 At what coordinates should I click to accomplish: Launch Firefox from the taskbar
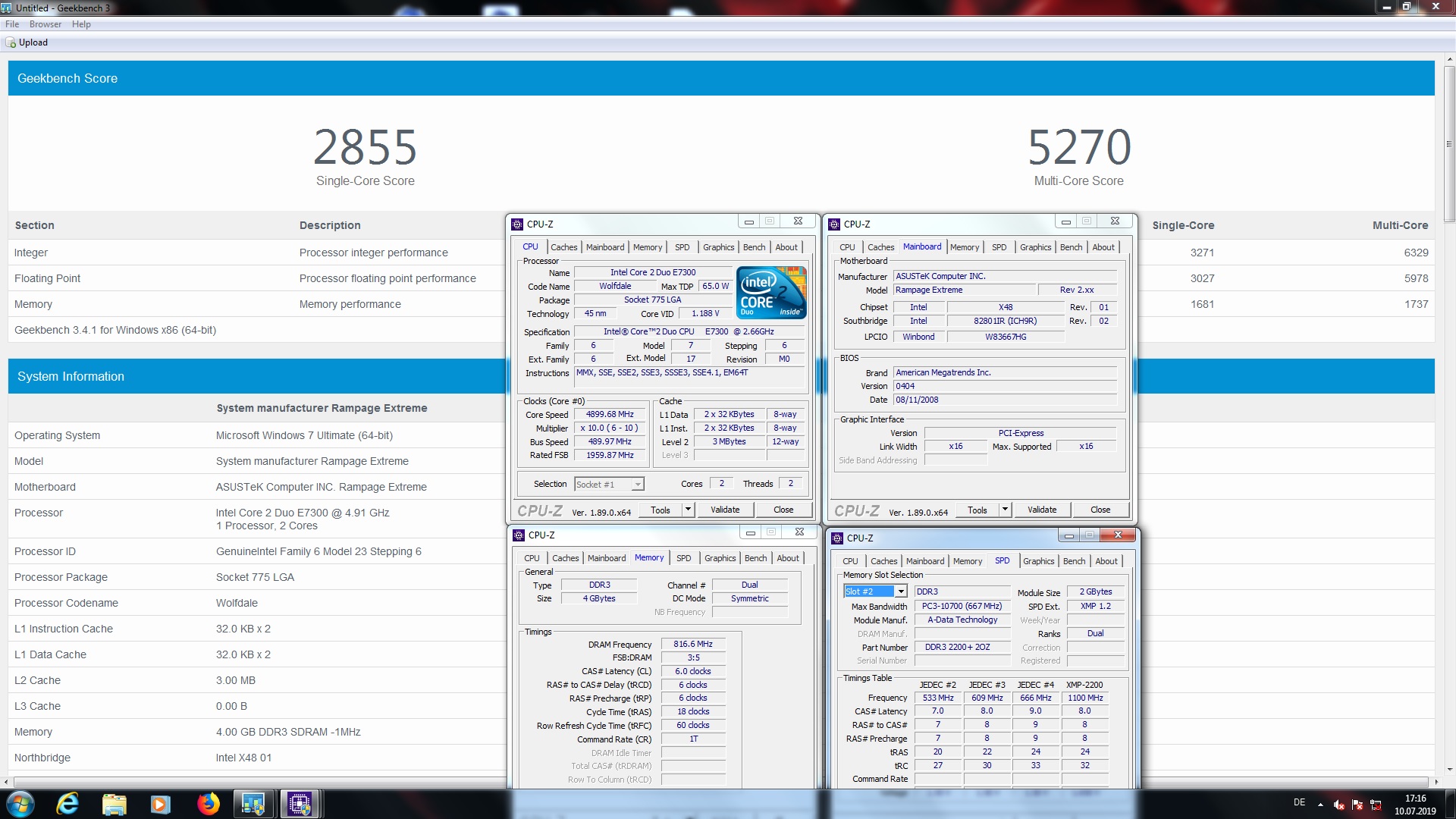208,804
